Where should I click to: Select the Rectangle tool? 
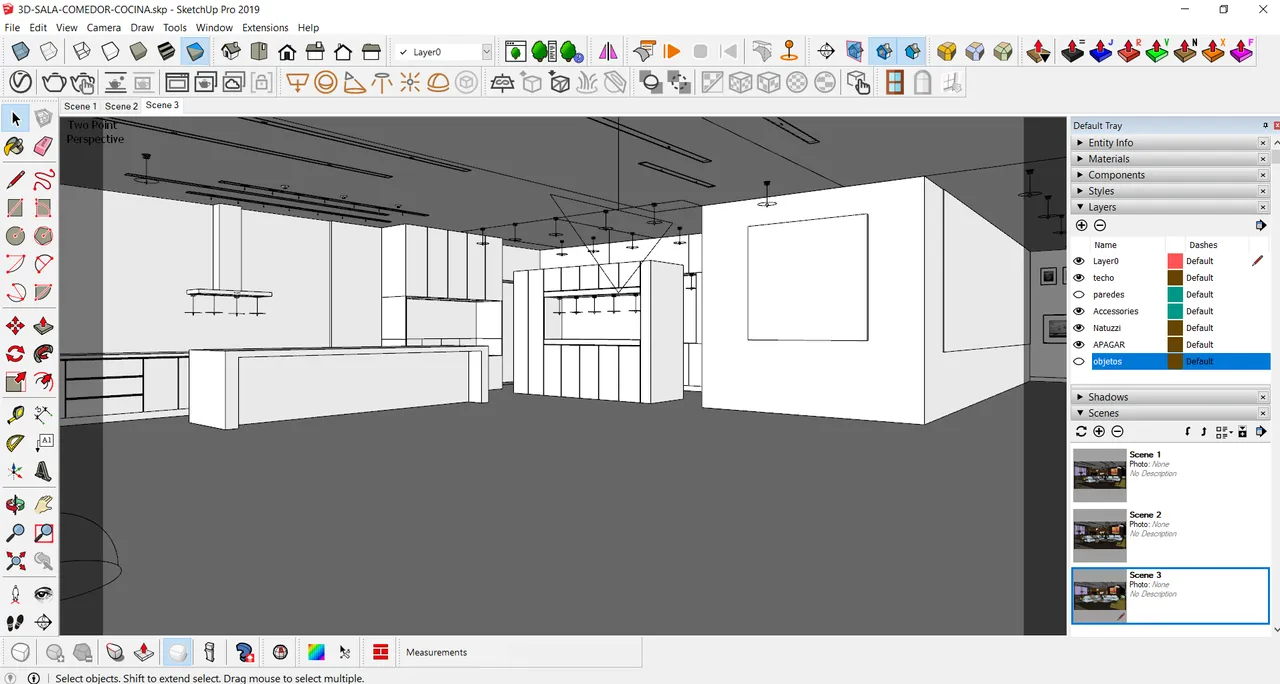(x=16, y=208)
